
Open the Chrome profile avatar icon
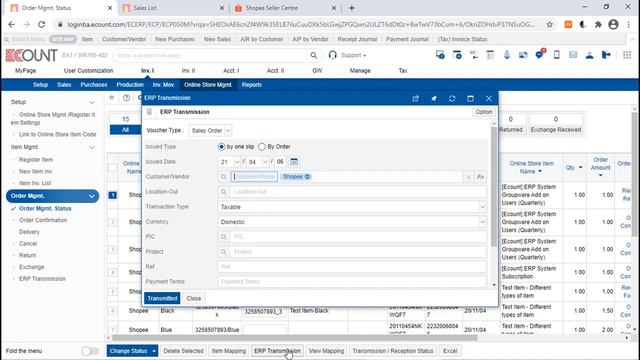click(613, 24)
